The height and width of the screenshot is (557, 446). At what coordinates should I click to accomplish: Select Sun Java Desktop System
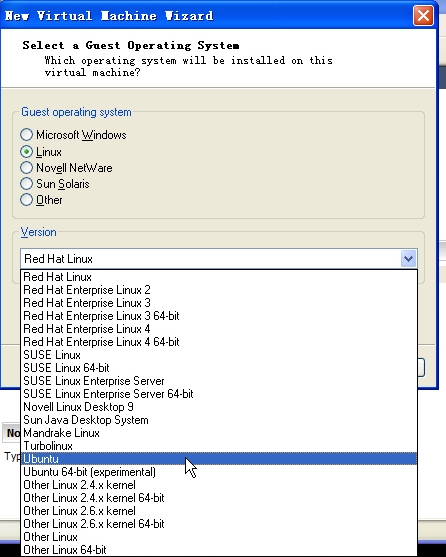point(219,420)
